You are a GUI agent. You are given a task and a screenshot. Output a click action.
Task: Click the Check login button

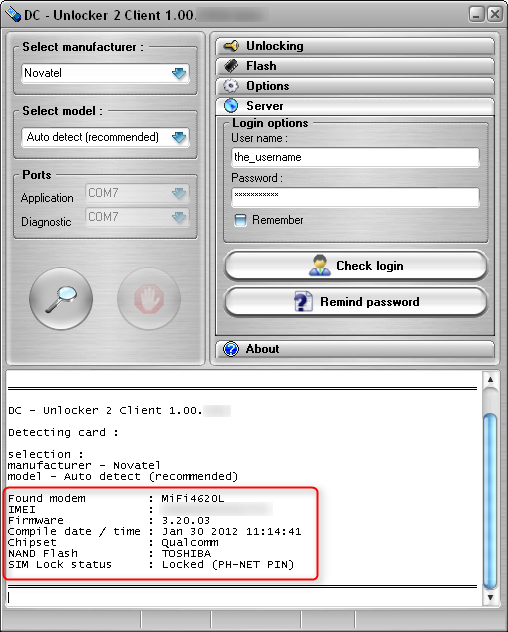pos(356,266)
